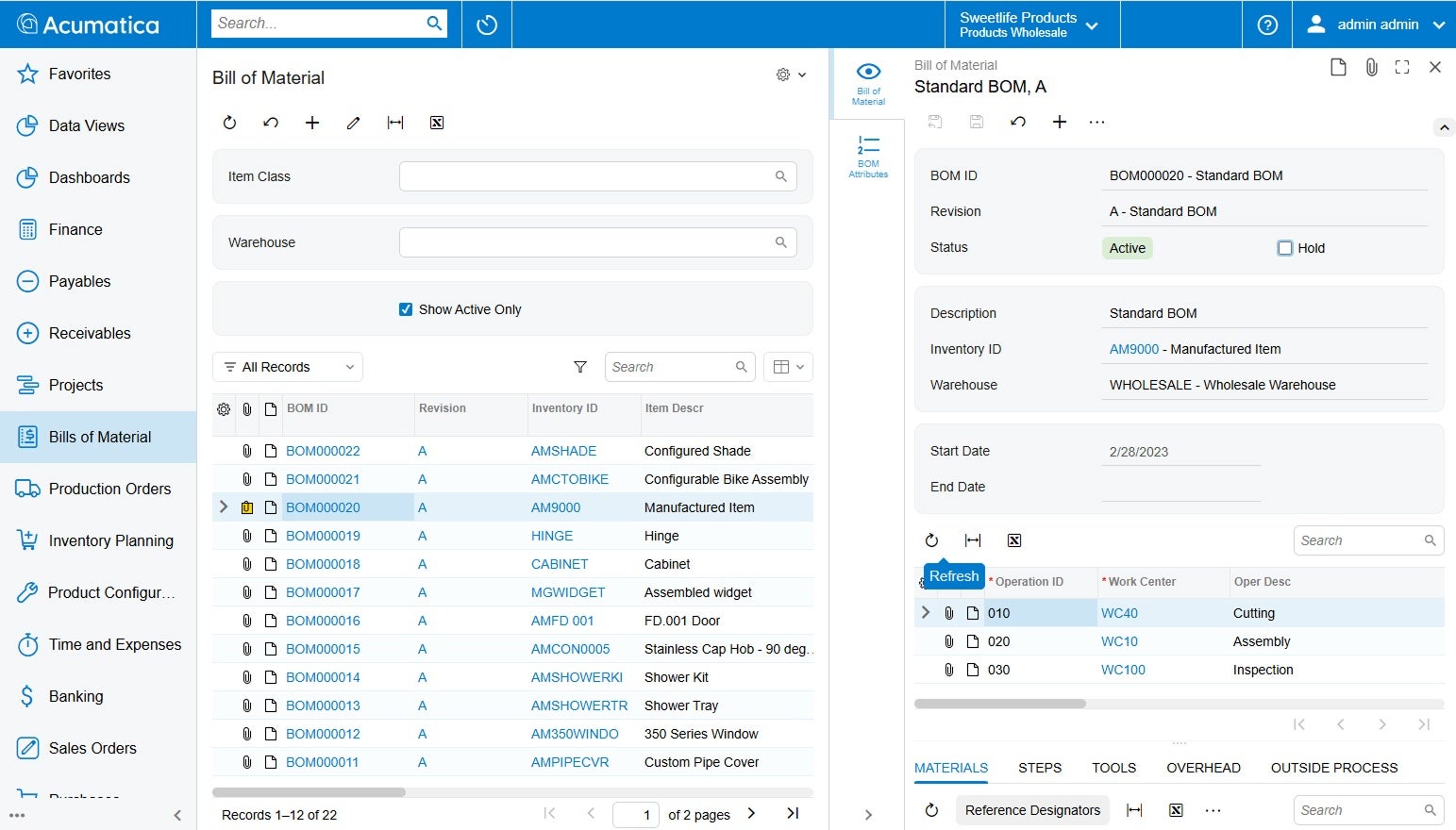1456x830 pixels.
Task: Select the Edit pencil icon on toolbar
Action: point(353,122)
